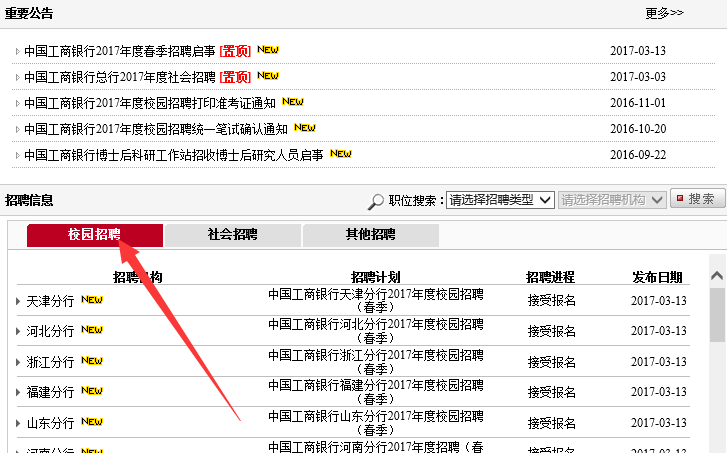Select the 校园招聘 tab

coord(95,235)
